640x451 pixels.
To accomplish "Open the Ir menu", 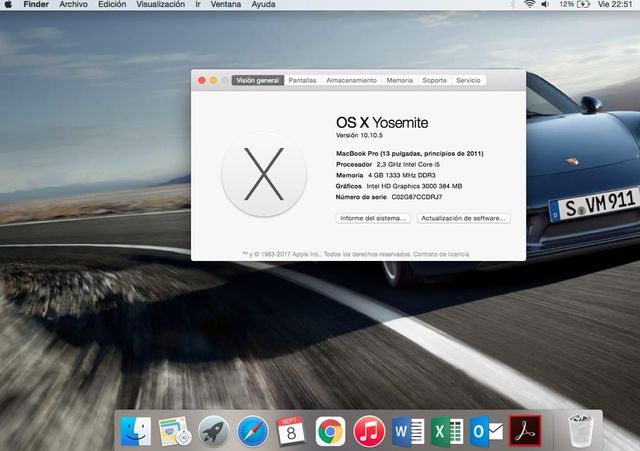I will coord(198,4).
